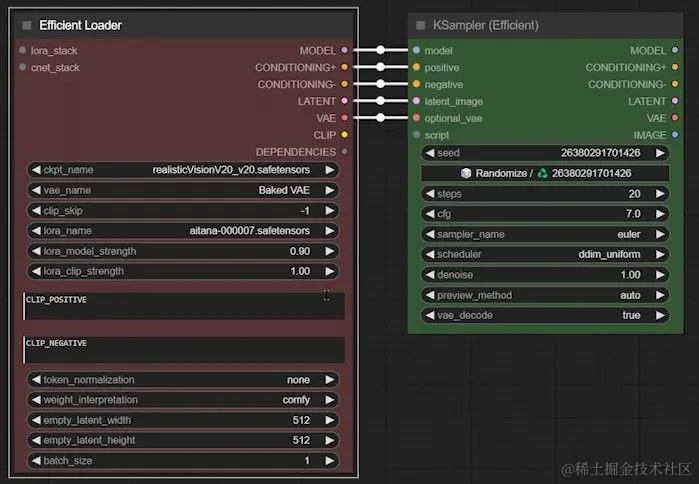Decrease clip_skip with its left arrow

(36, 210)
